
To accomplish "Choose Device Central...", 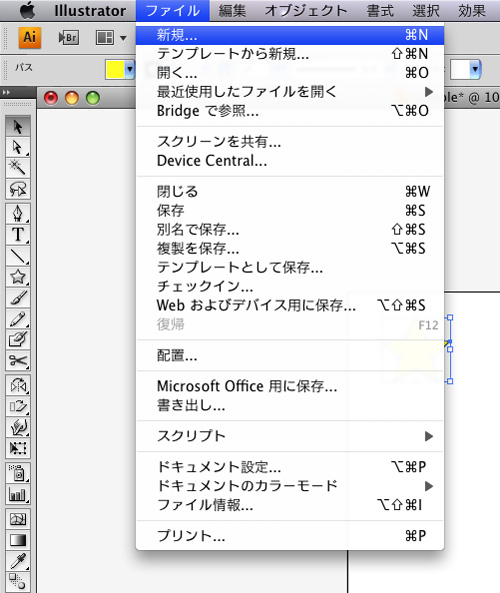I will tap(290, 161).
